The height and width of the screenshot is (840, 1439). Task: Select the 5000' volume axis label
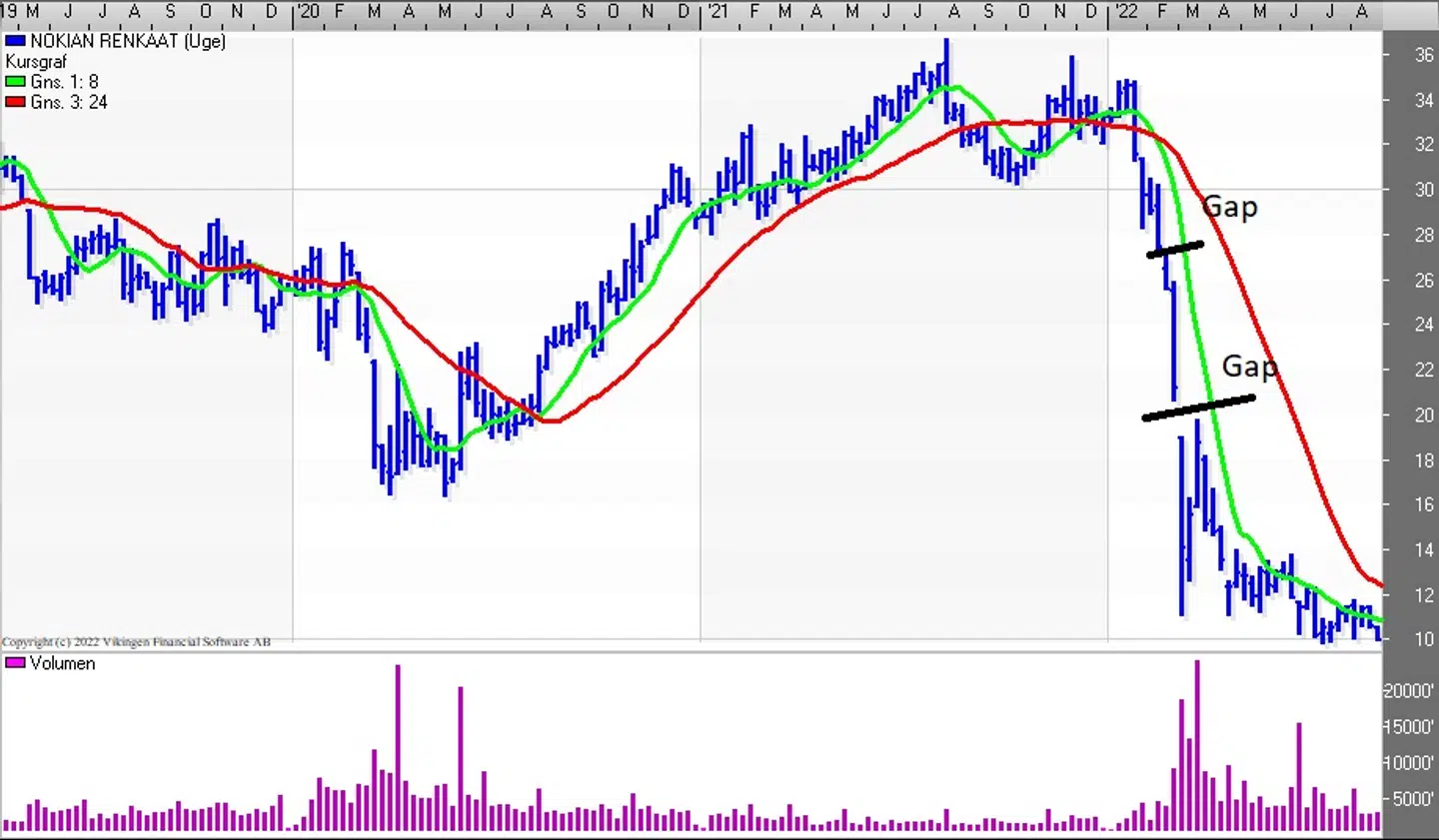point(1413,799)
